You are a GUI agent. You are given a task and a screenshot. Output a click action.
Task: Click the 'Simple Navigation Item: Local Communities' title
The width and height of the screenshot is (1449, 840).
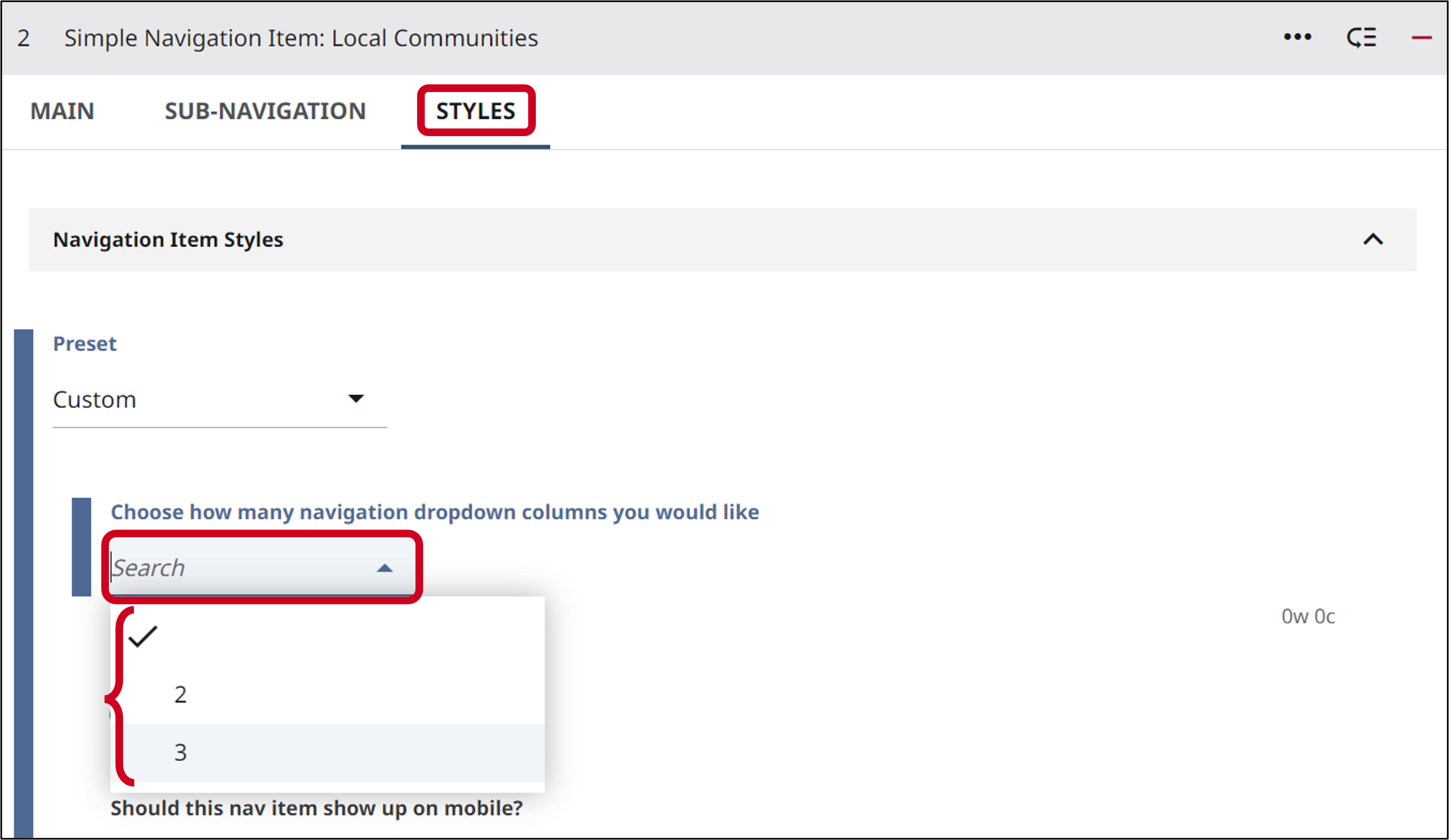[x=301, y=38]
